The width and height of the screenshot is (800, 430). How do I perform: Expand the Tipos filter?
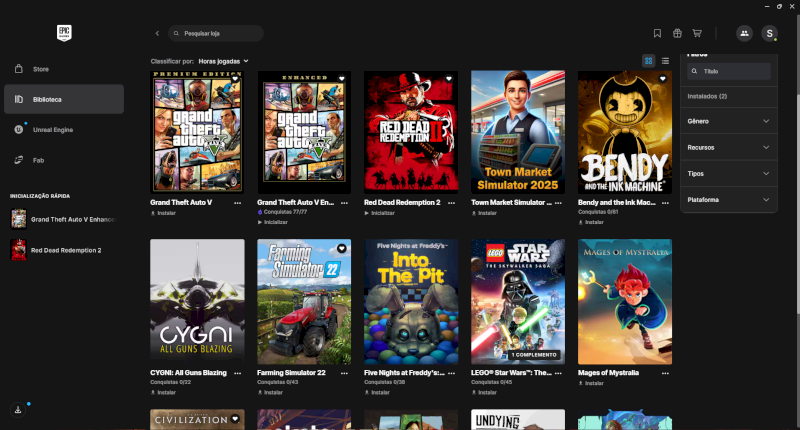point(729,173)
